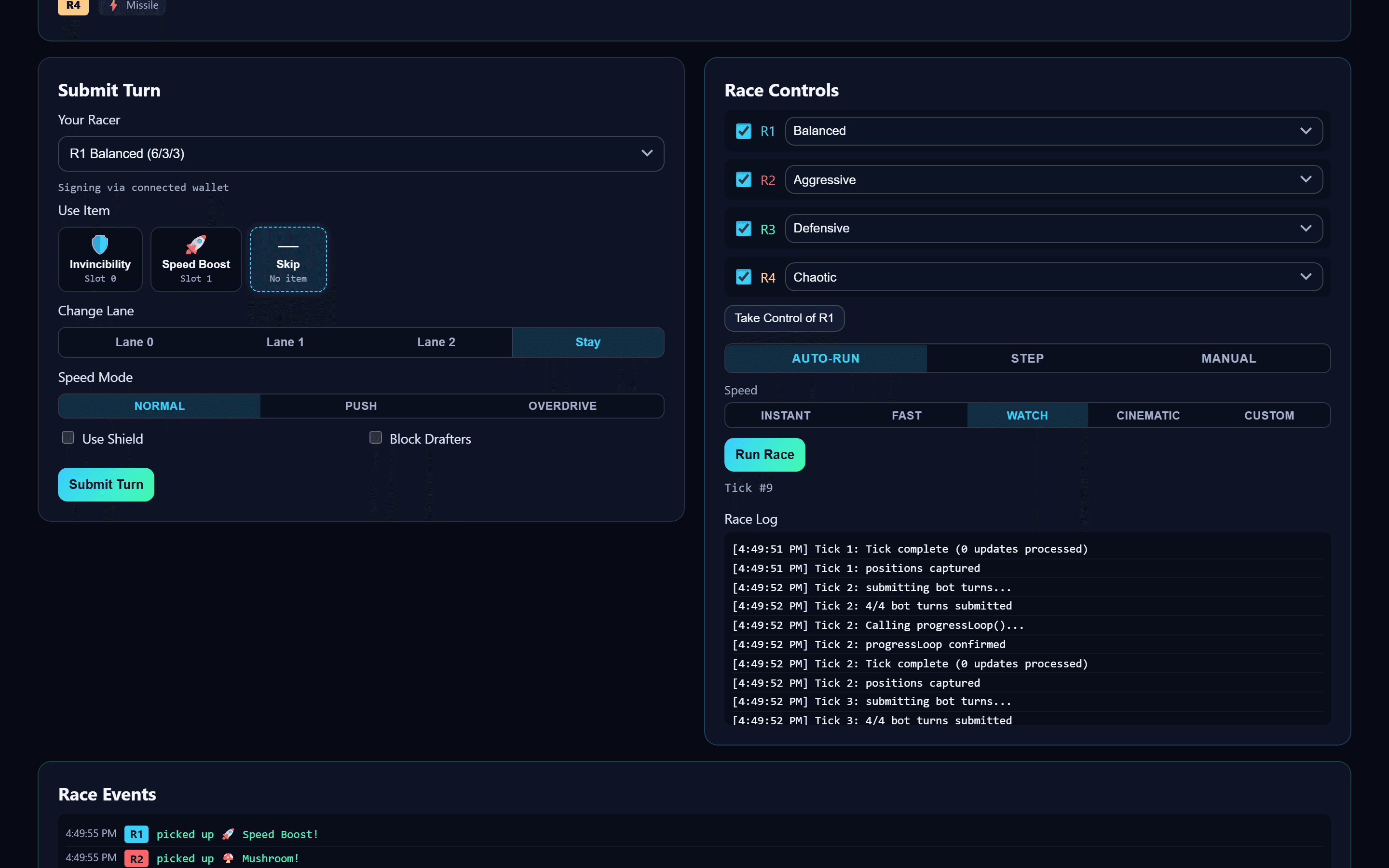Open the Your Racer dropdown
This screenshot has height=868, width=1389.
(361, 154)
